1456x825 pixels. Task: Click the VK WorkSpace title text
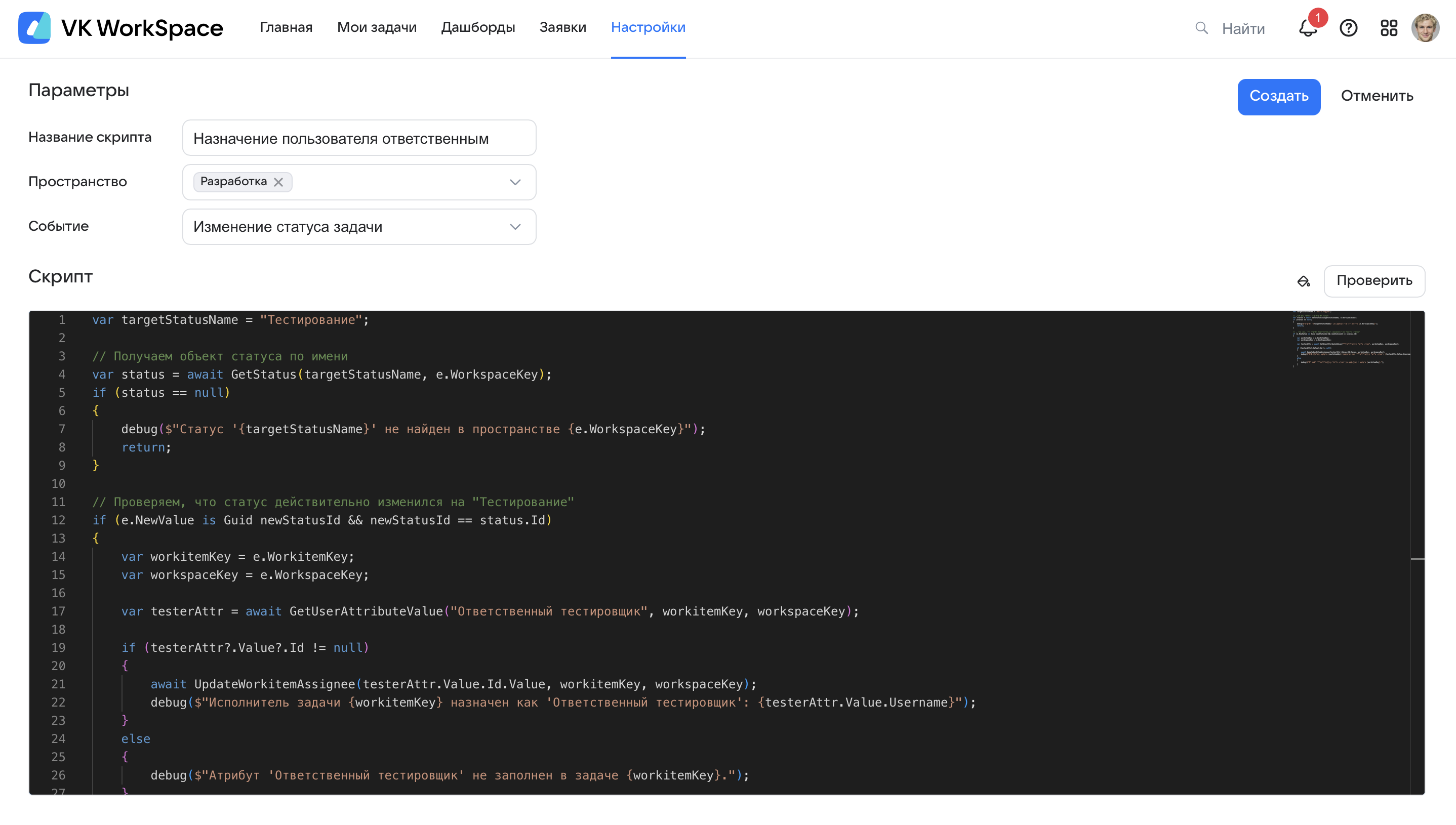pos(142,28)
